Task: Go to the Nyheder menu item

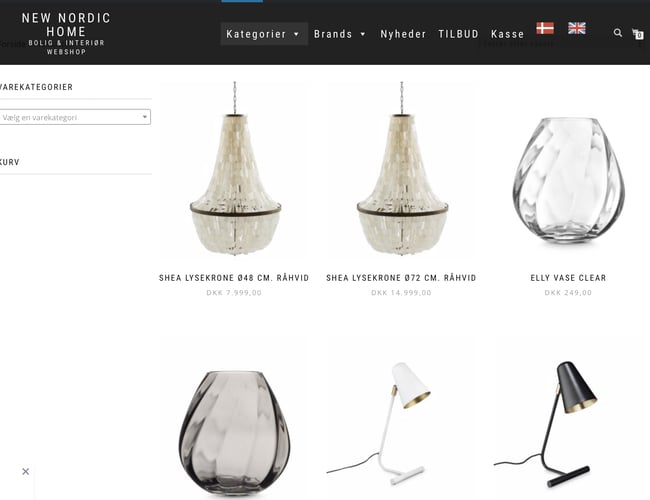Action: [x=403, y=34]
